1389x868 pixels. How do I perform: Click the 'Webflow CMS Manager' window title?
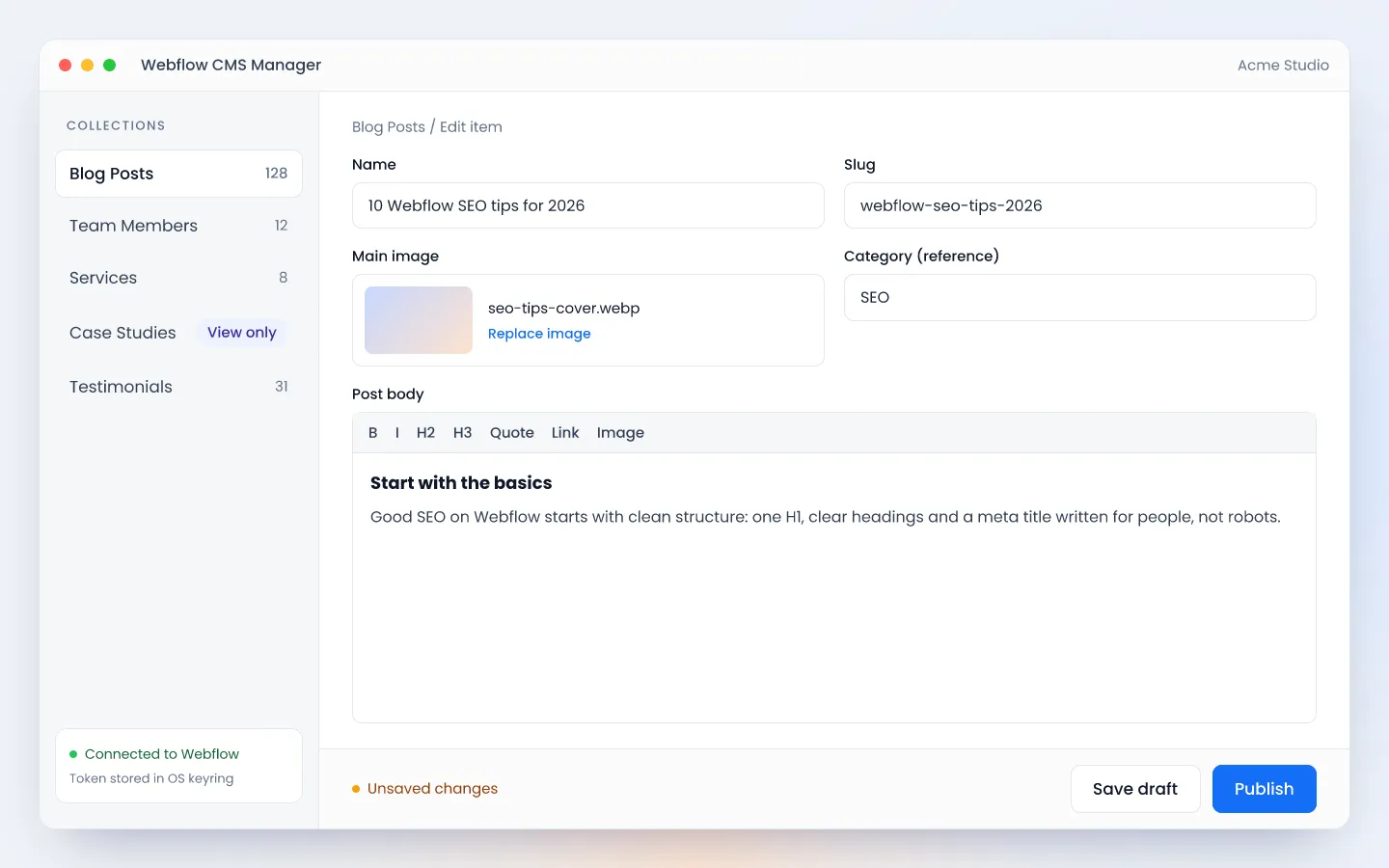pos(231,66)
